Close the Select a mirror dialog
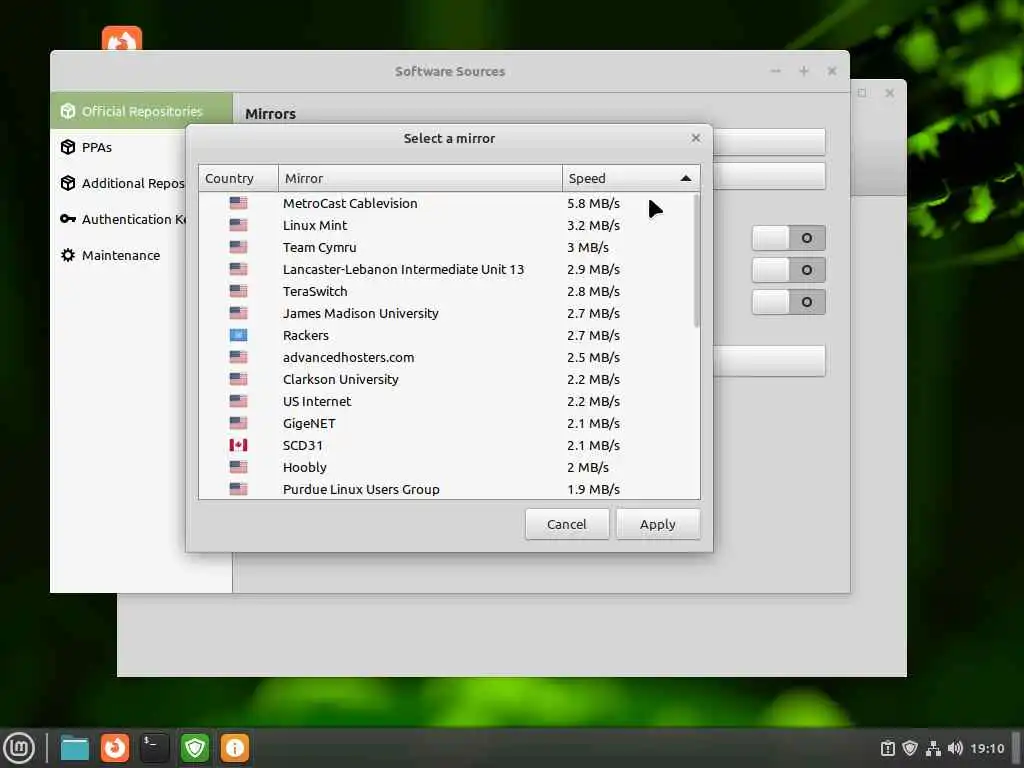 (696, 138)
